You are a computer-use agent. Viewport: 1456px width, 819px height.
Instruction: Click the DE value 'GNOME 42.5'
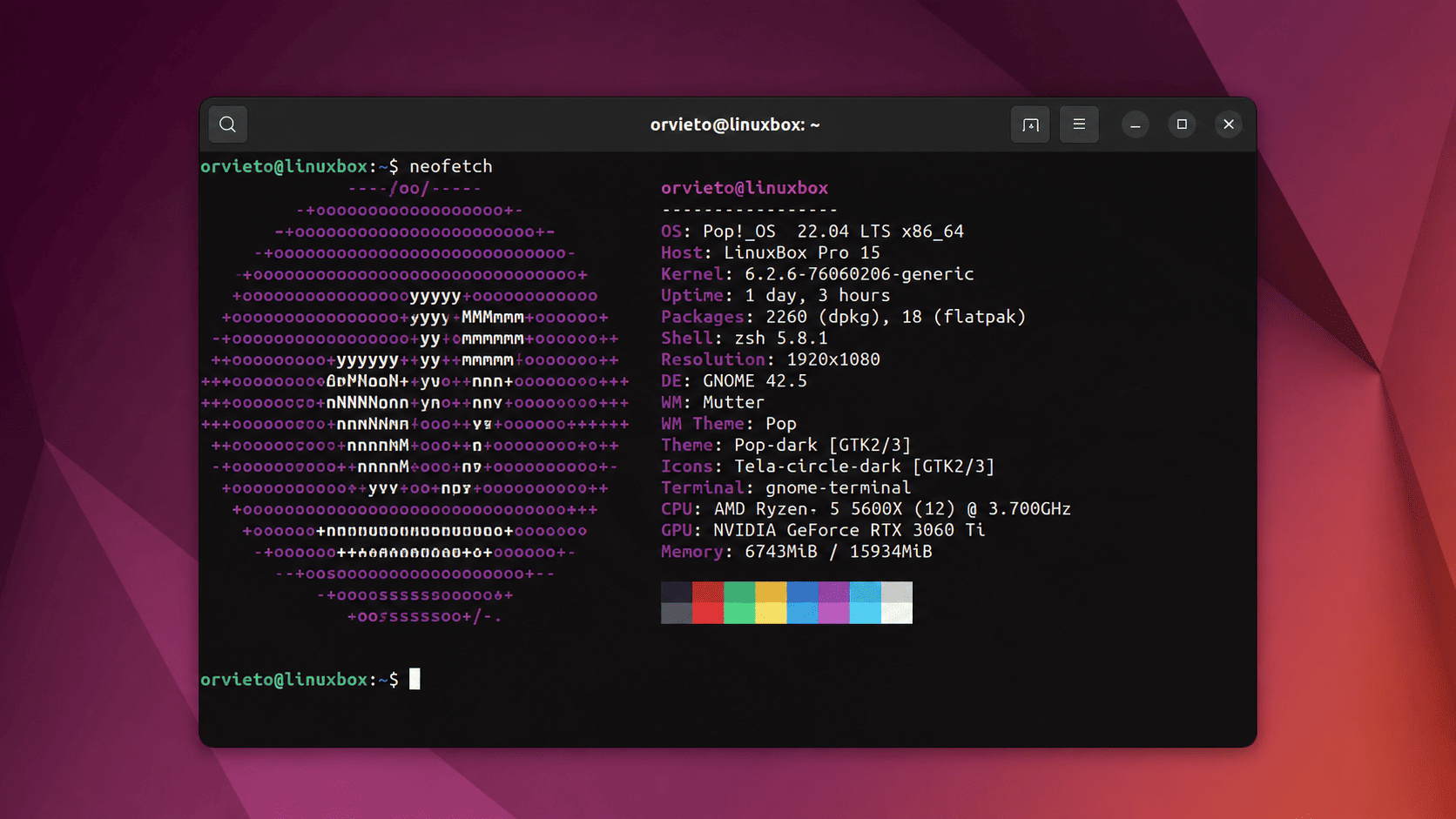755,381
